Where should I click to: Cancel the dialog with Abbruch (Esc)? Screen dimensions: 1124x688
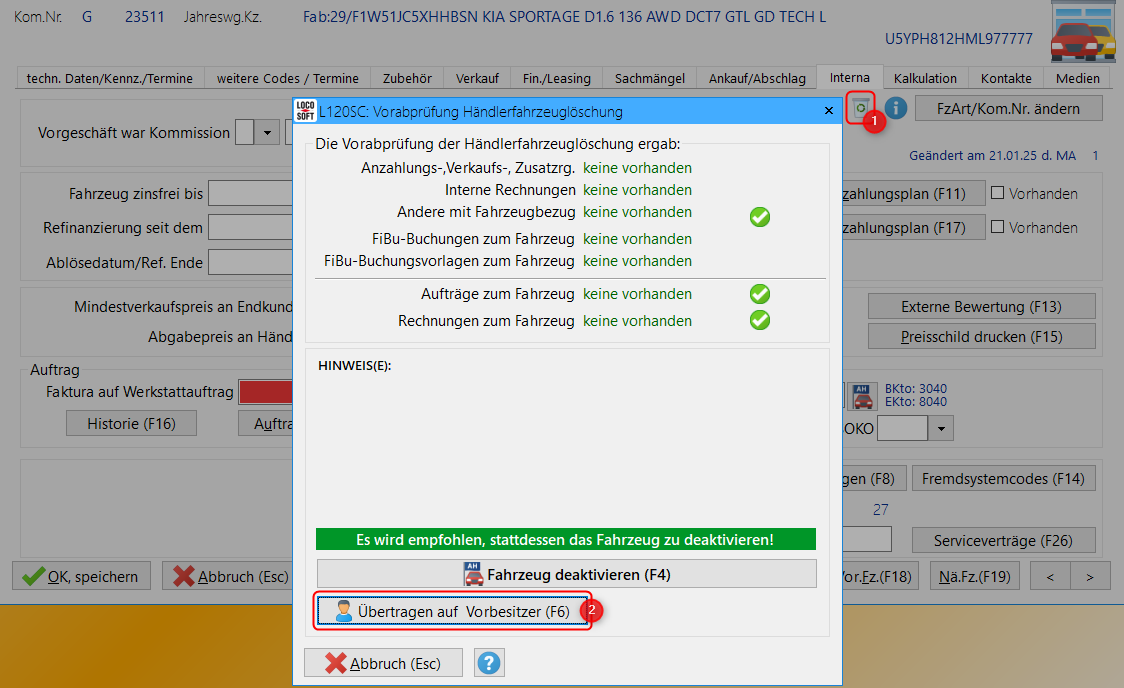[384, 663]
